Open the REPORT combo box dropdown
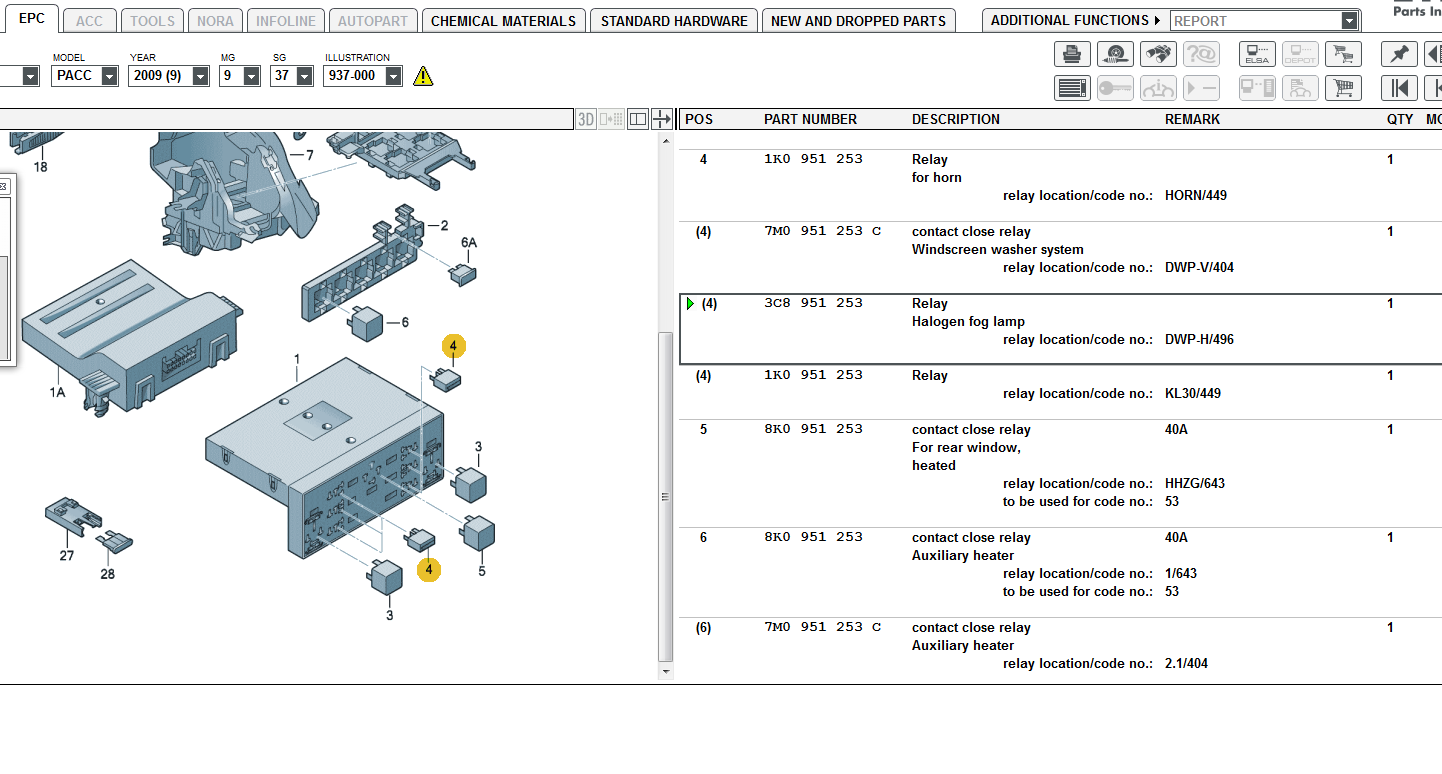Viewport: 1442px width, 774px height. (1350, 21)
